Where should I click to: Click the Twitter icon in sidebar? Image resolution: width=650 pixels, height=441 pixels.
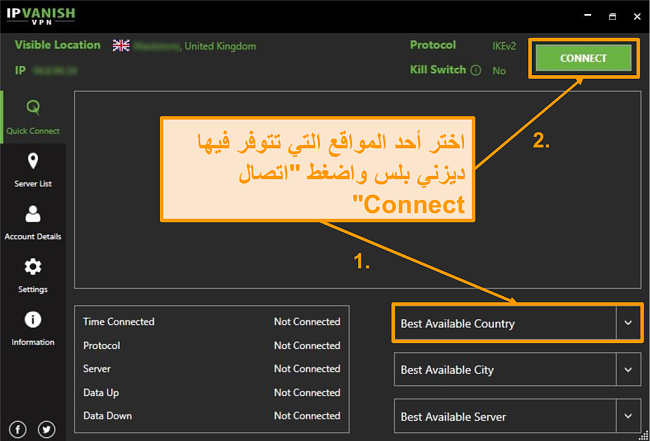pyautogui.click(x=46, y=429)
